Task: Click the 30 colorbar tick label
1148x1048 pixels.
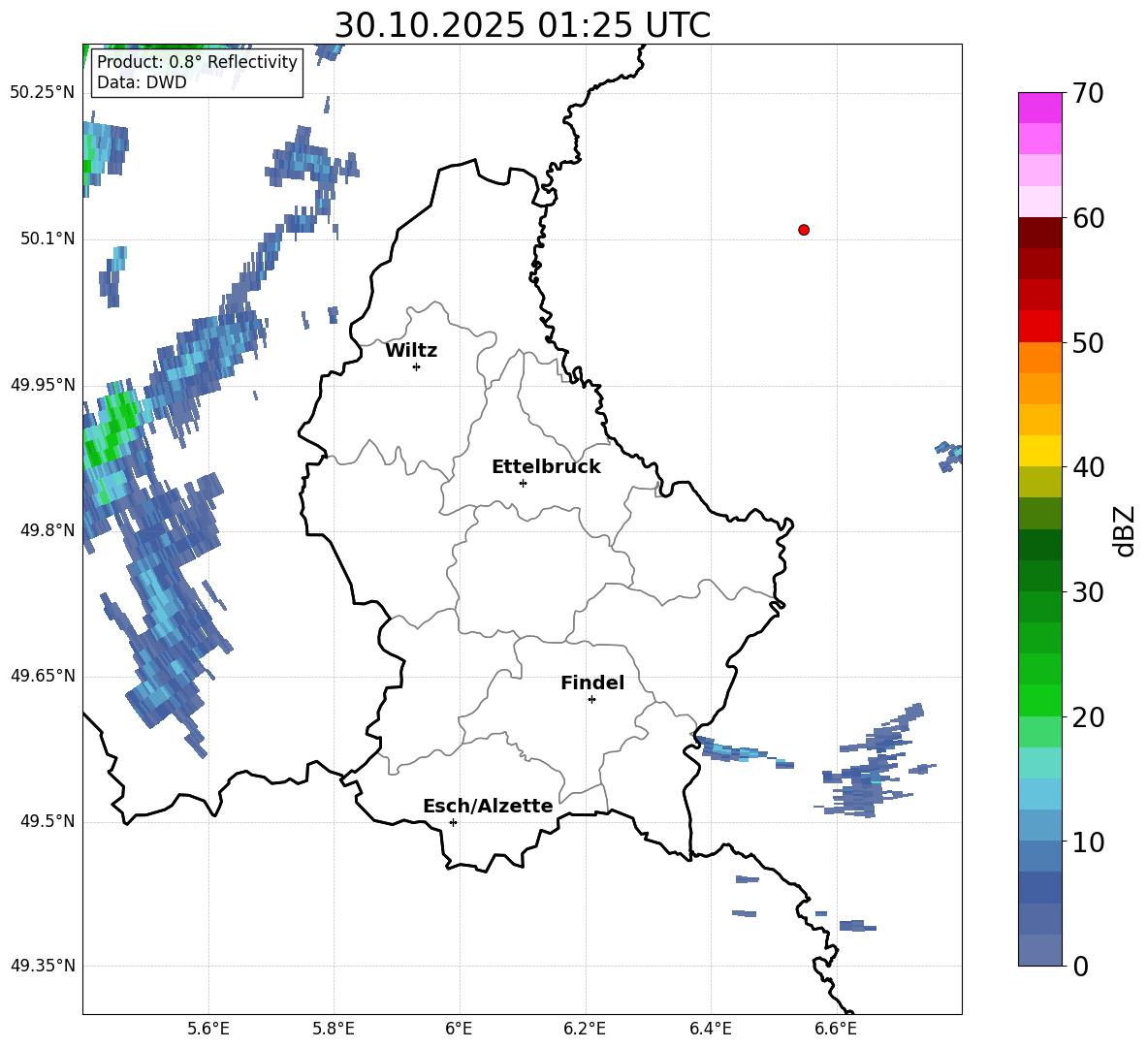Action: pyautogui.click(x=1088, y=592)
